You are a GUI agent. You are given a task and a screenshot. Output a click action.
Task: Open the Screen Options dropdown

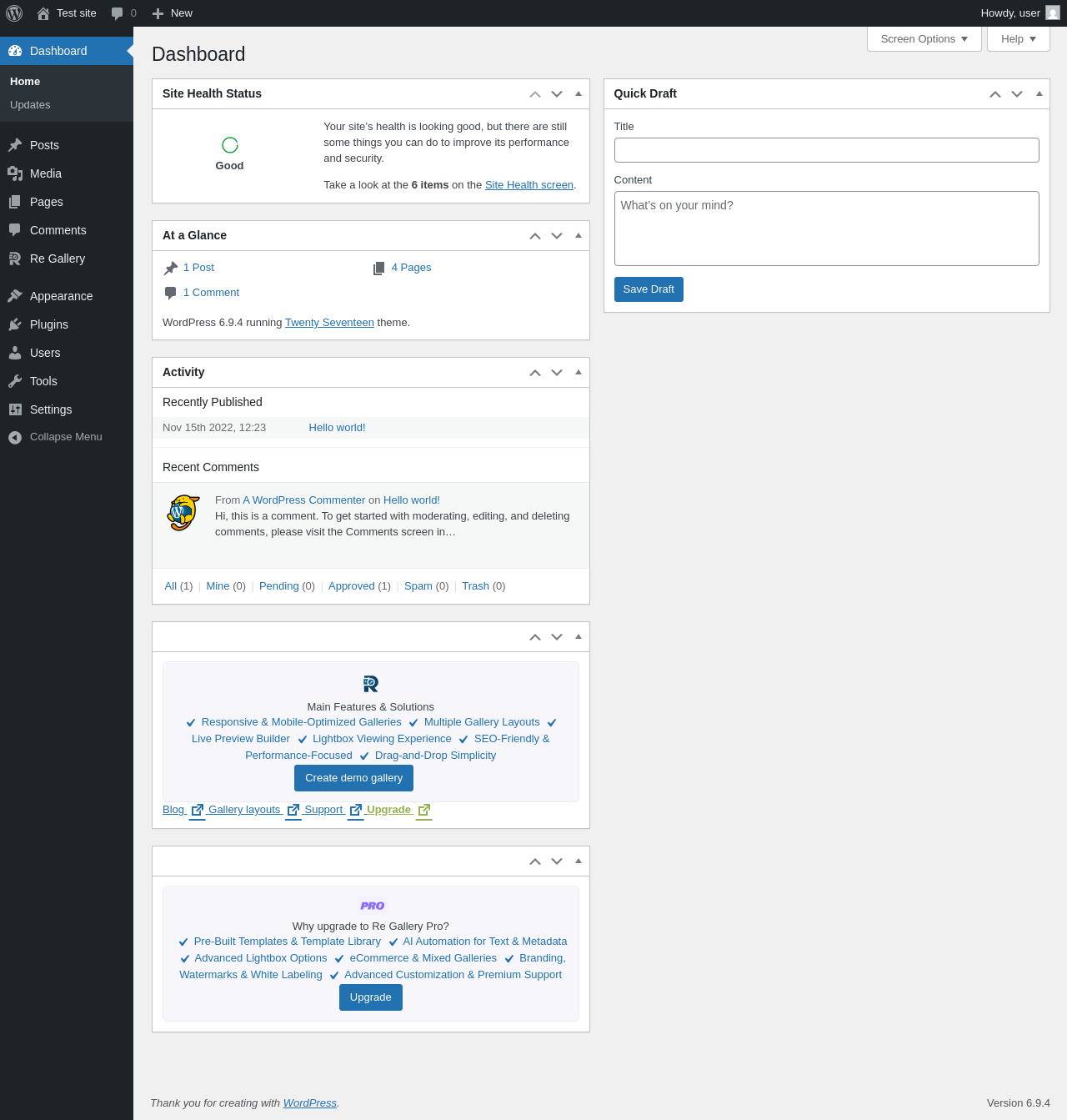click(x=924, y=39)
